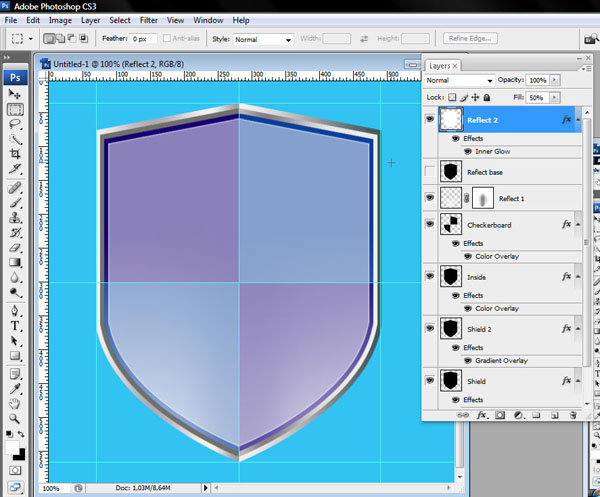Image resolution: width=600 pixels, height=497 pixels.
Task: Toggle the Anti-alias checkbox
Action: coord(166,38)
